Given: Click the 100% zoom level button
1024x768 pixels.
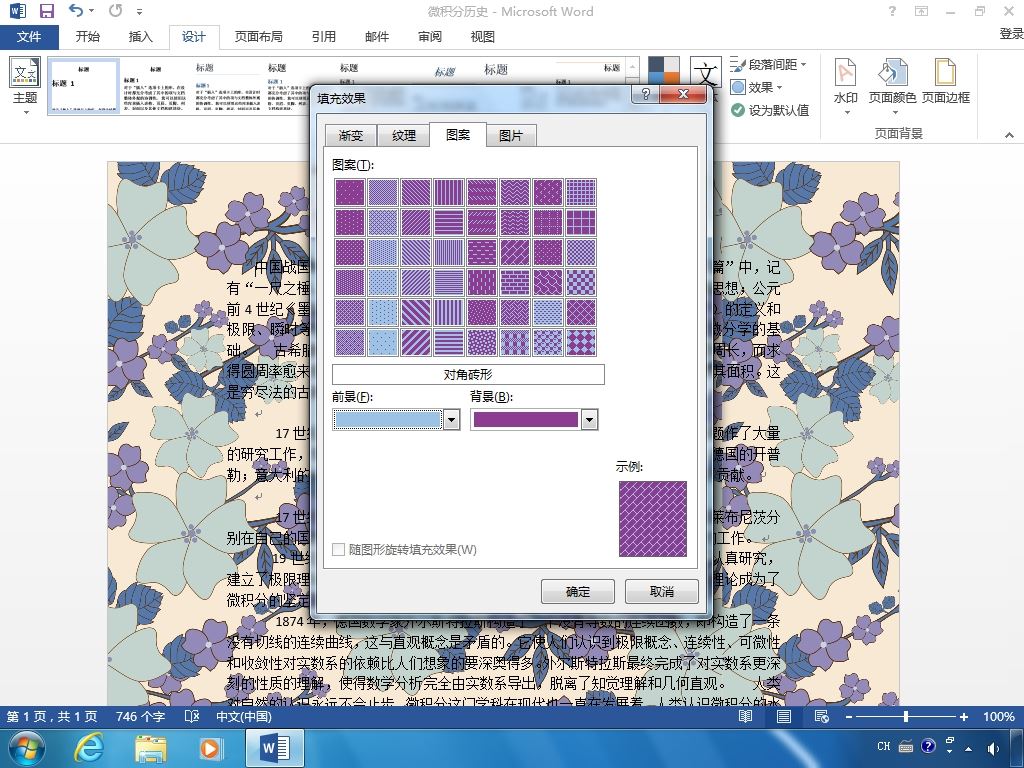Looking at the screenshot, I should pos(999,716).
